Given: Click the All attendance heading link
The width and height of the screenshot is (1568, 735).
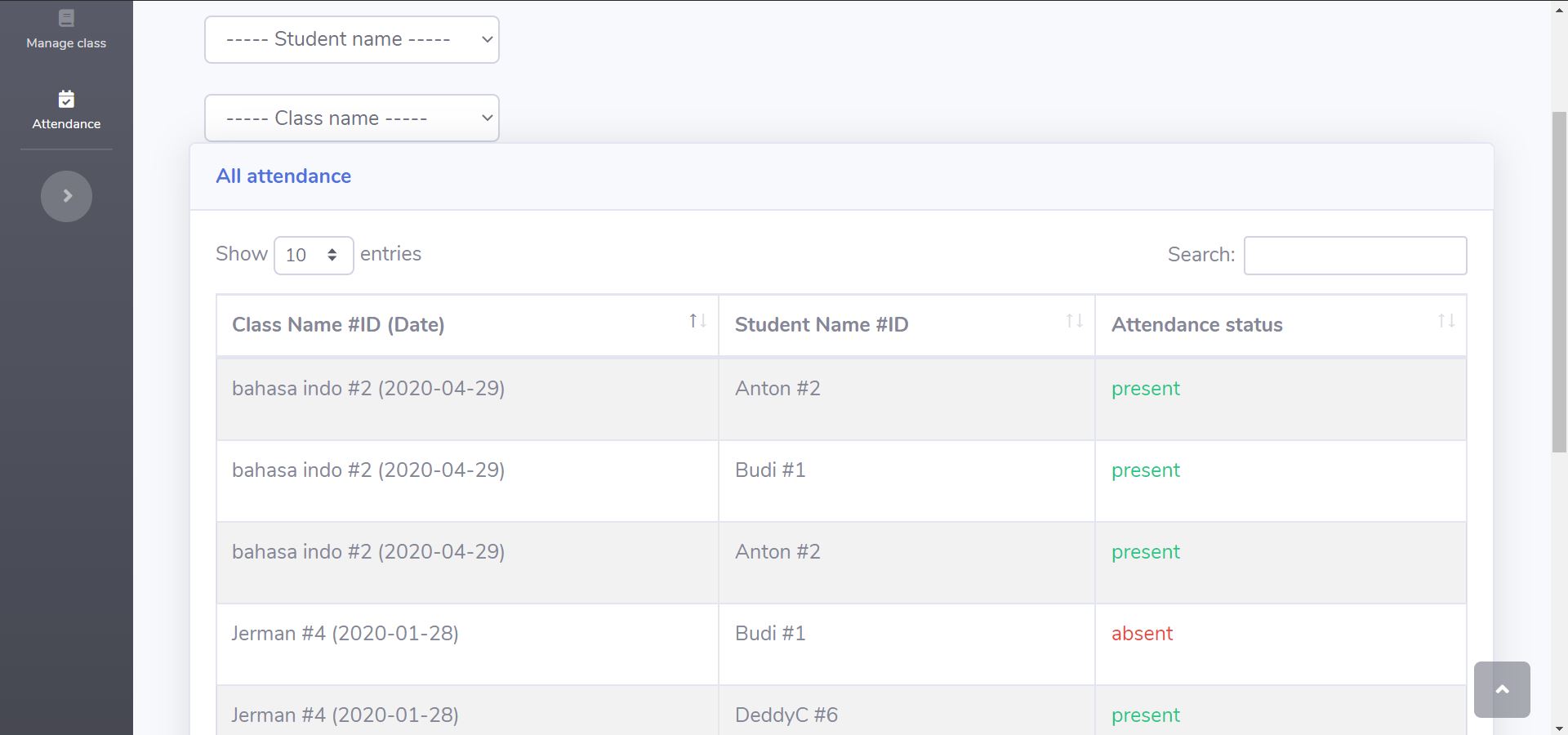Looking at the screenshot, I should point(283,176).
